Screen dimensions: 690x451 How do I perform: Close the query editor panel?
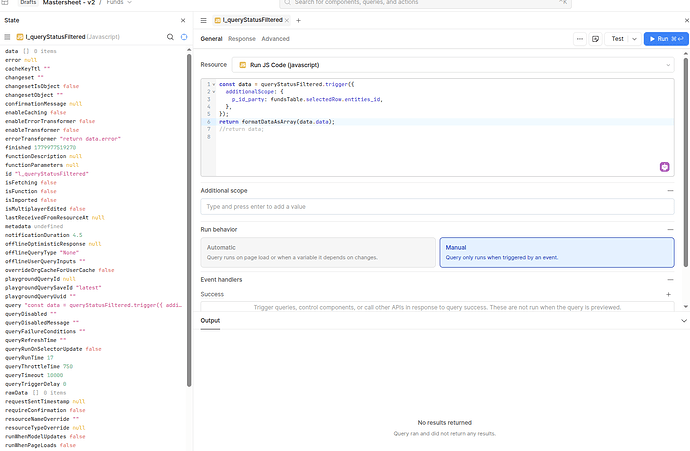tap(686, 20)
